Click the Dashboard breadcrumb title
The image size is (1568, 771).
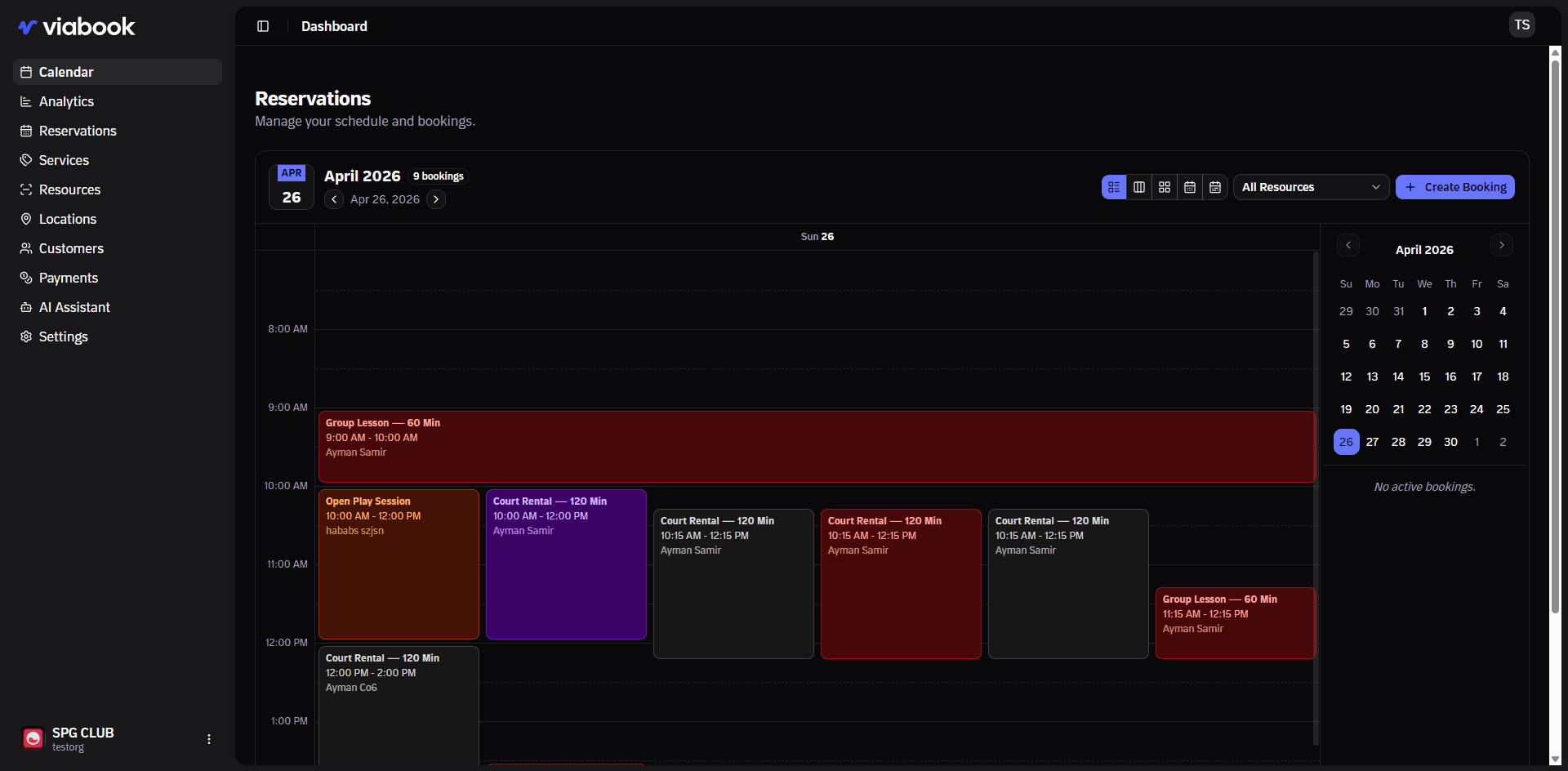pos(334,26)
